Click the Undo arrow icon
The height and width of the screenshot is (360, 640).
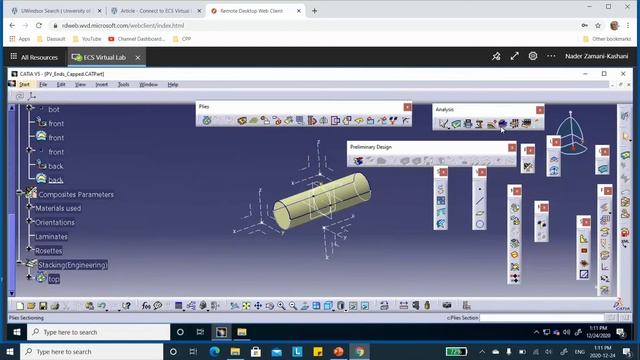pos(102,306)
